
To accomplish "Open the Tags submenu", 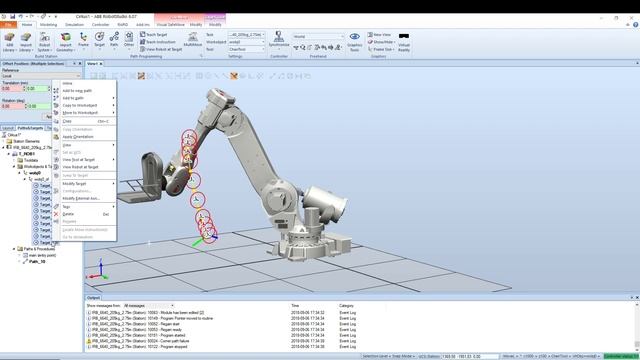I will tap(85, 207).
